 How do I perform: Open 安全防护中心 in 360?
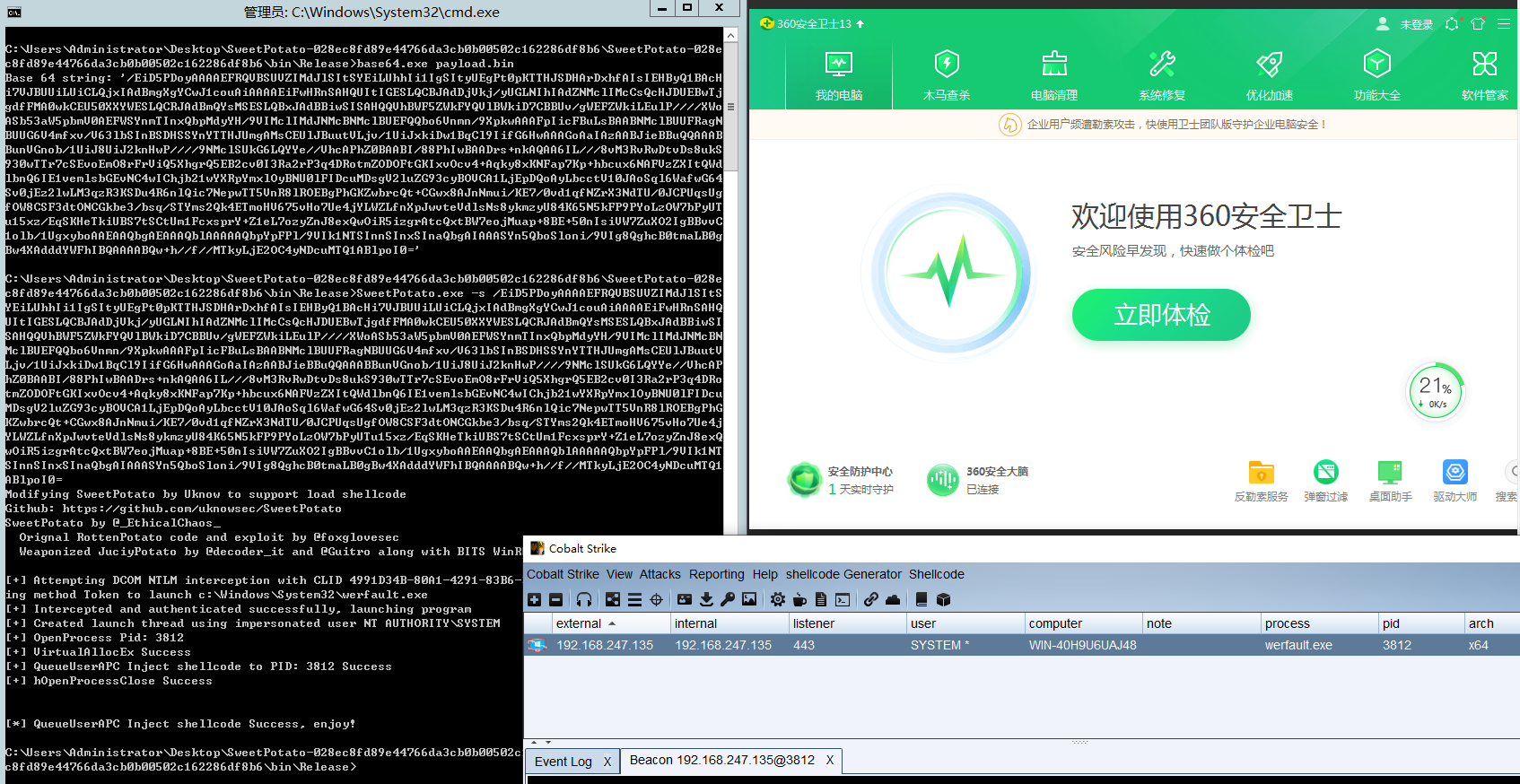[841, 480]
